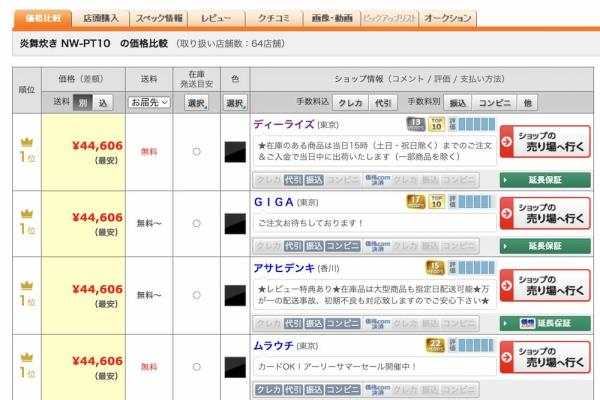Click the years badge next to ムラウチ
This screenshot has height=400, width=600.
[x=435, y=345]
